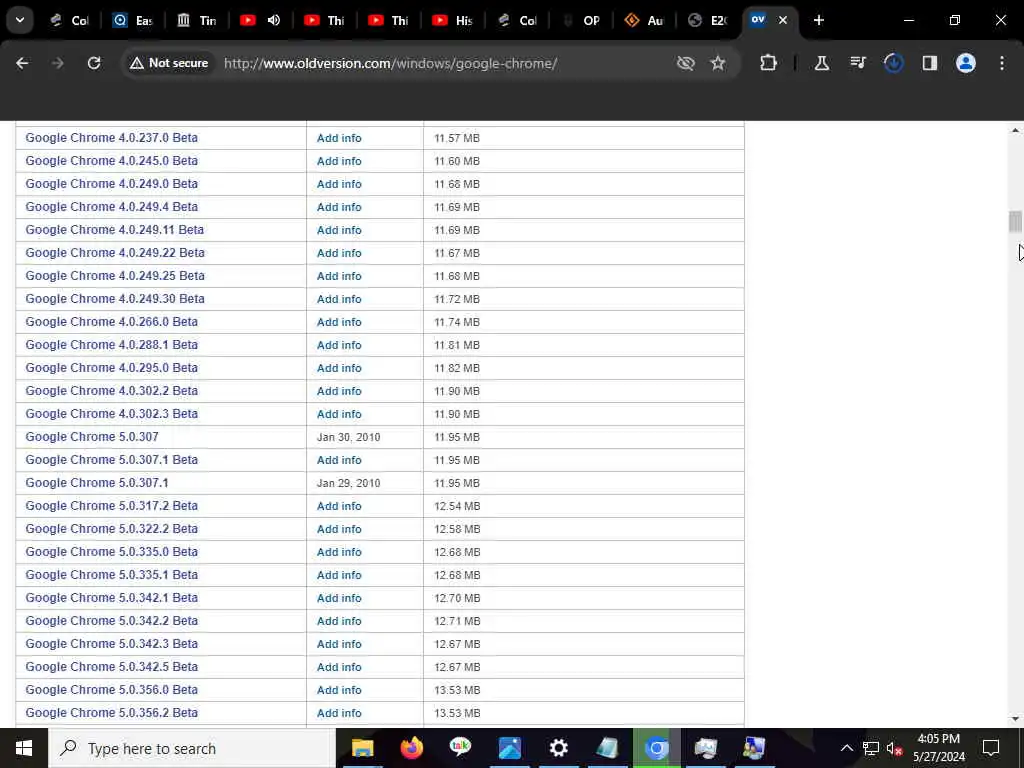
Task: Click the scrollbar down arrow
Action: pyautogui.click(x=1015, y=719)
